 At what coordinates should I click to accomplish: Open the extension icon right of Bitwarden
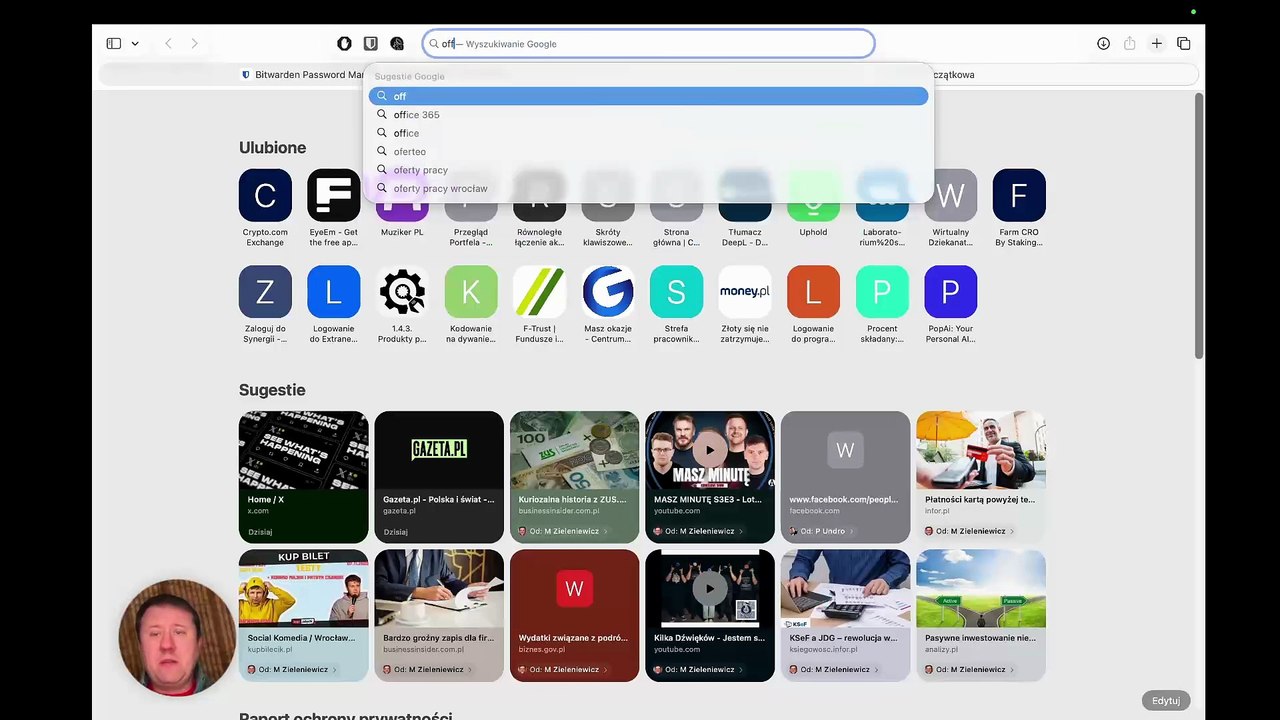point(397,44)
